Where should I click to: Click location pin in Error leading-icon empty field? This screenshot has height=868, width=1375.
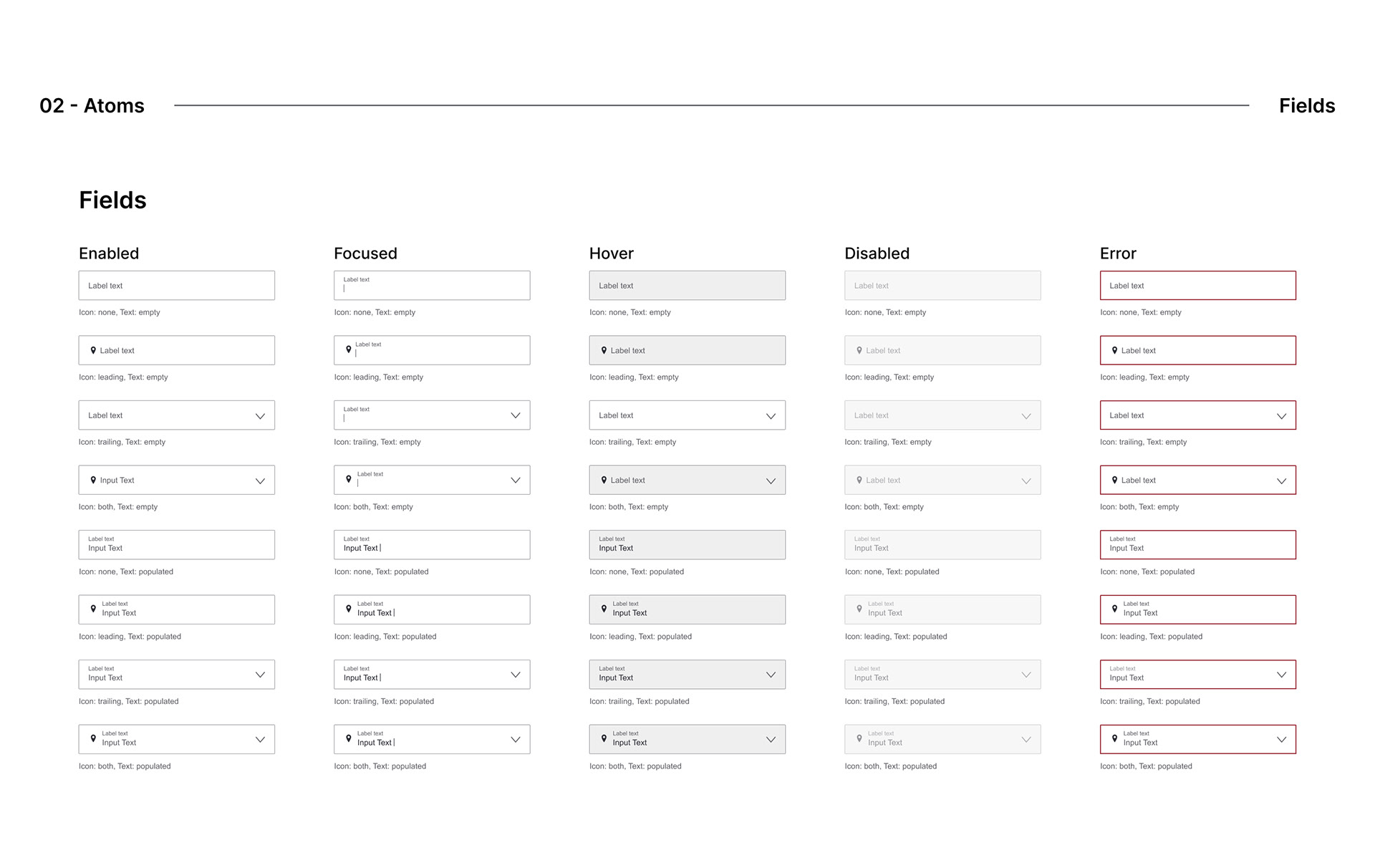click(x=1114, y=350)
